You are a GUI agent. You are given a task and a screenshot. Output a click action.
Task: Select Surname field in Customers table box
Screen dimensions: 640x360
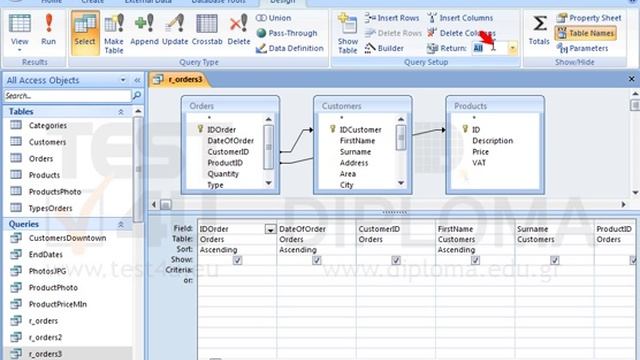coord(356,152)
